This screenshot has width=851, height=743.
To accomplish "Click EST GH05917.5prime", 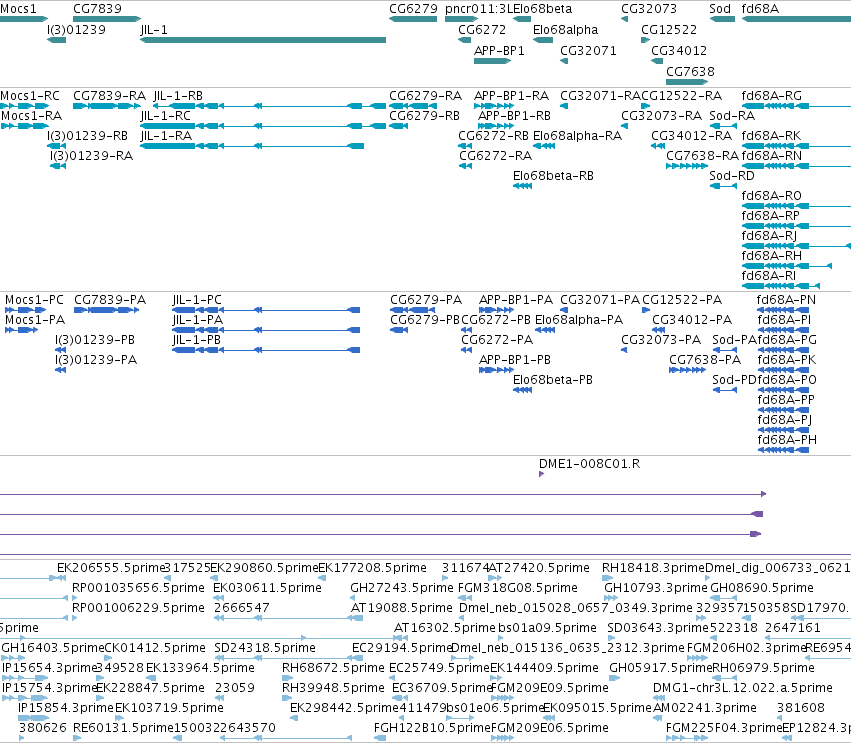I will pos(614,678).
